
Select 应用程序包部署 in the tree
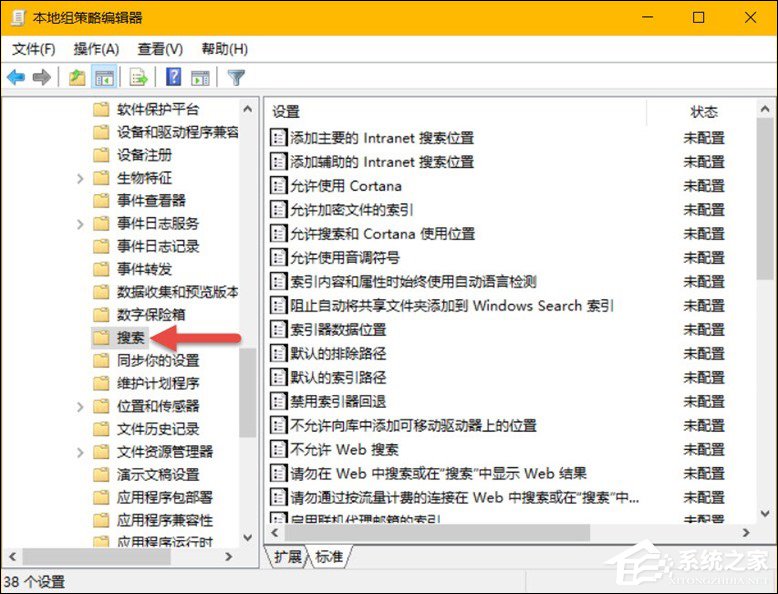pos(165,497)
